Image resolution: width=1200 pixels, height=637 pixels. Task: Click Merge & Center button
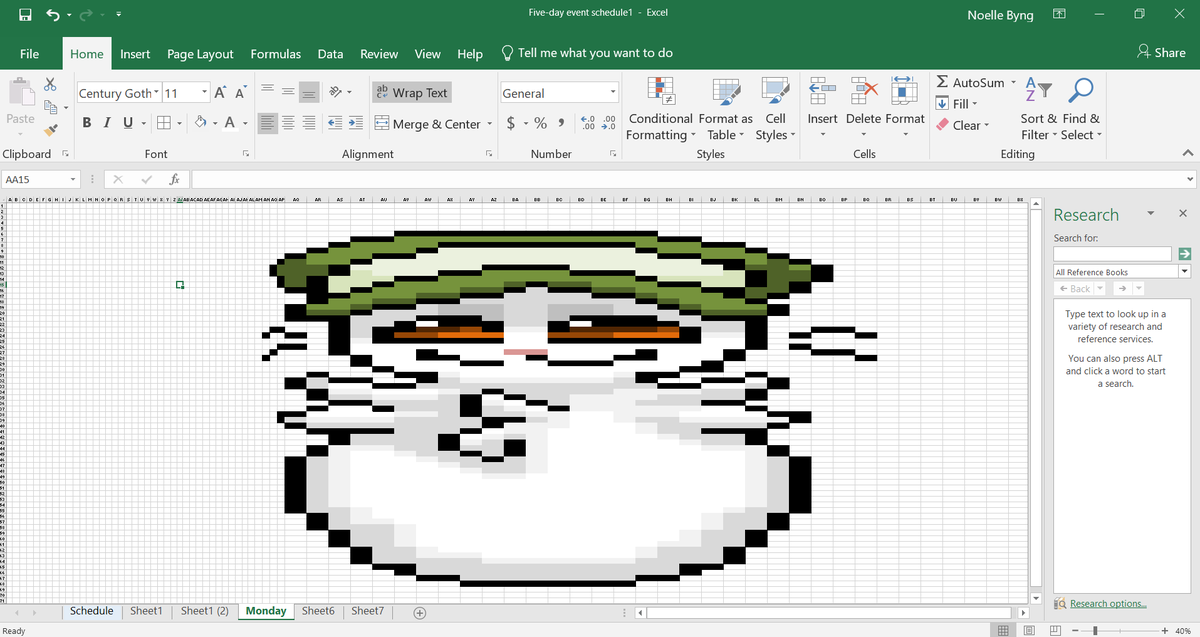pos(428,124)
